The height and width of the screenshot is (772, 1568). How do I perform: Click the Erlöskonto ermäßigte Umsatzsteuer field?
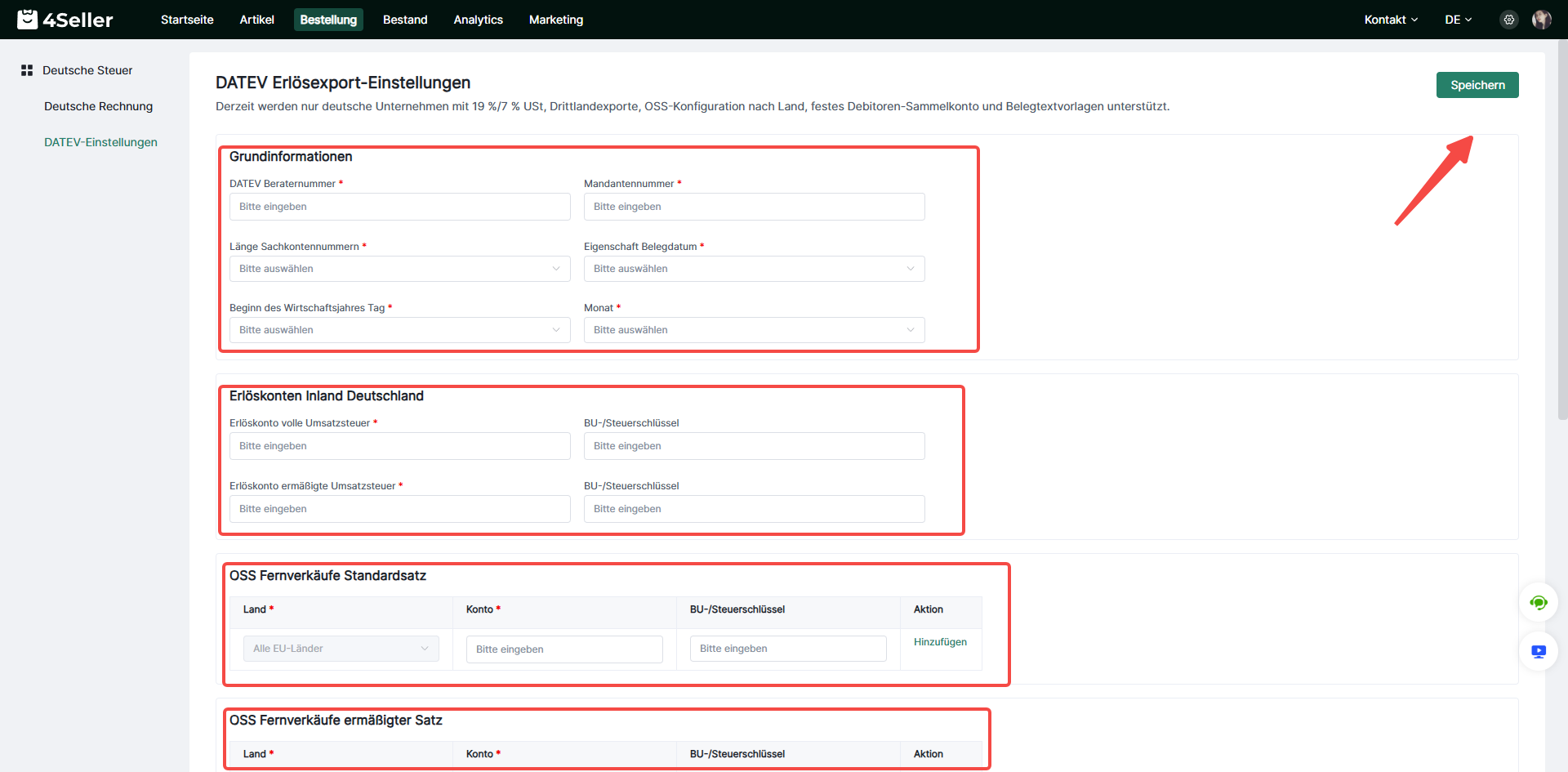400,509
